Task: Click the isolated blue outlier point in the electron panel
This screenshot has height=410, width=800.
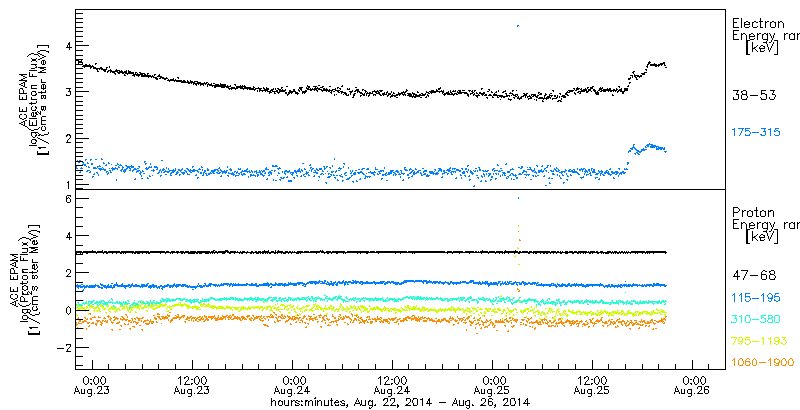Action: pyautogui.click(x=518, y=25)
